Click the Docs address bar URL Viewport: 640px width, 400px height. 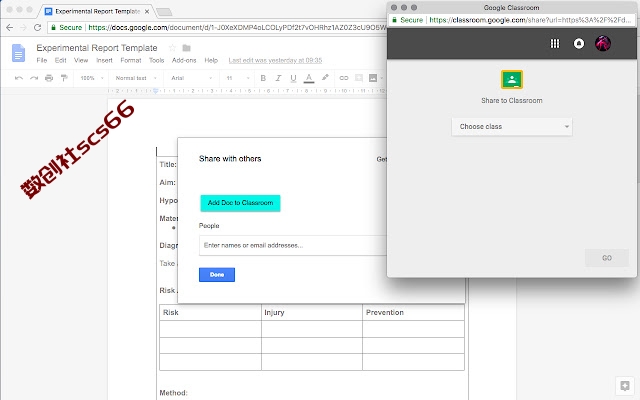(237, 27)
